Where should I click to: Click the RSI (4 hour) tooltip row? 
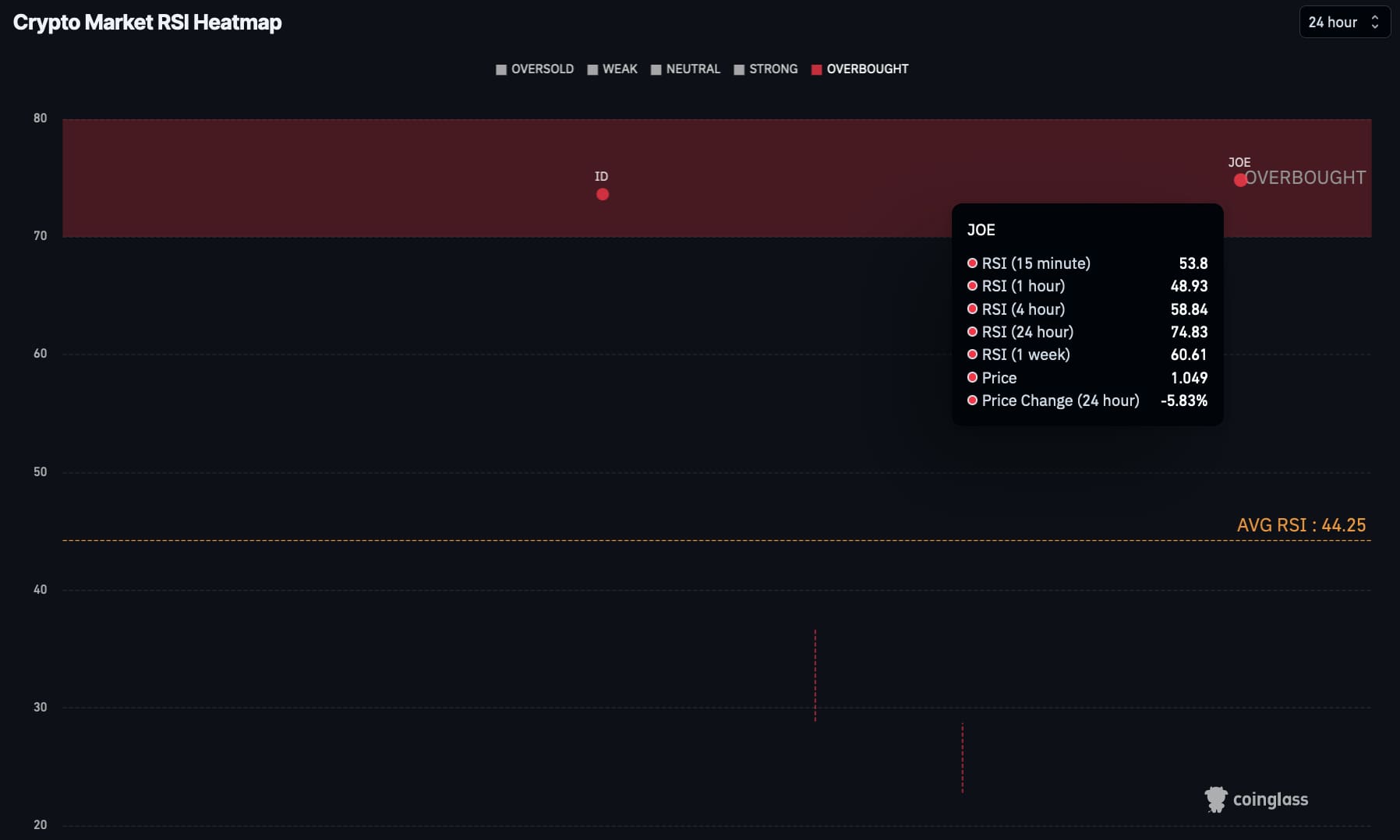point(1087,309)
